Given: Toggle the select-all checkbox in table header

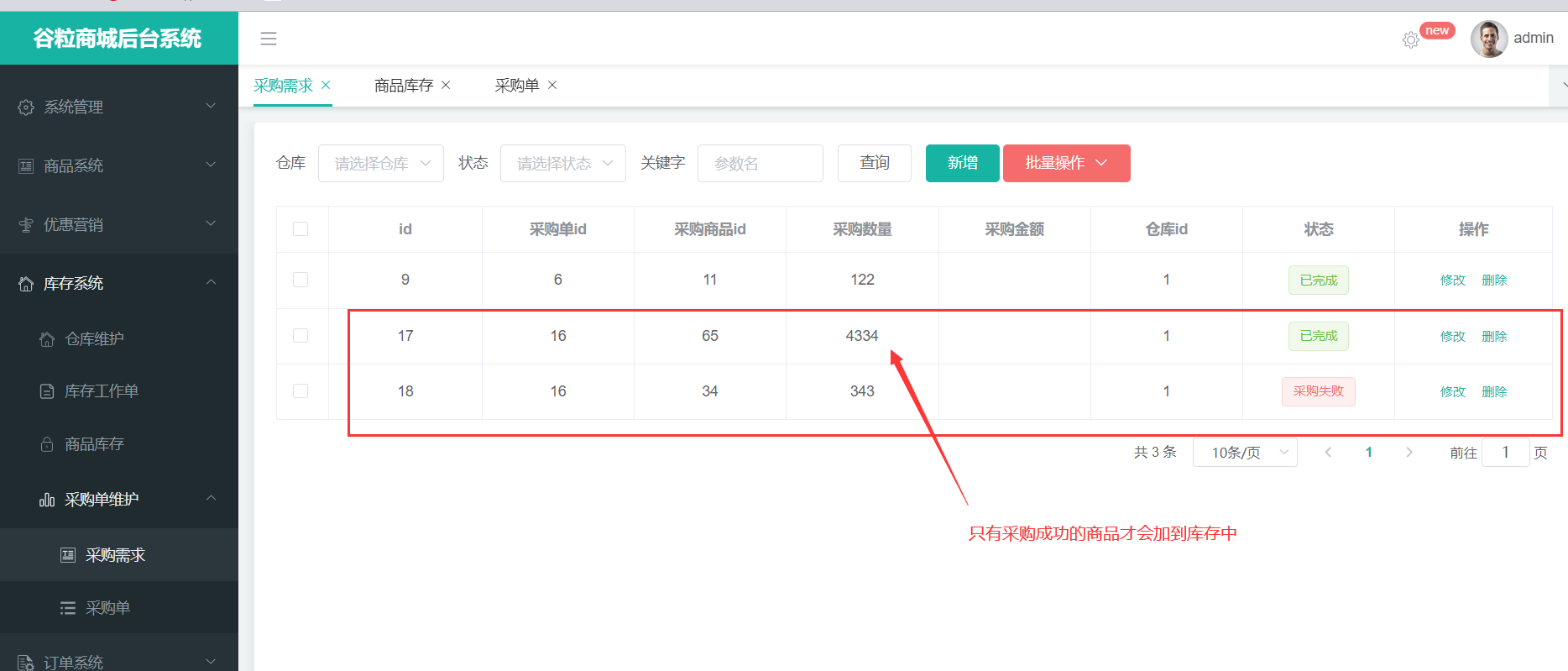Looking at the screenshot, I should pos(301,229).
